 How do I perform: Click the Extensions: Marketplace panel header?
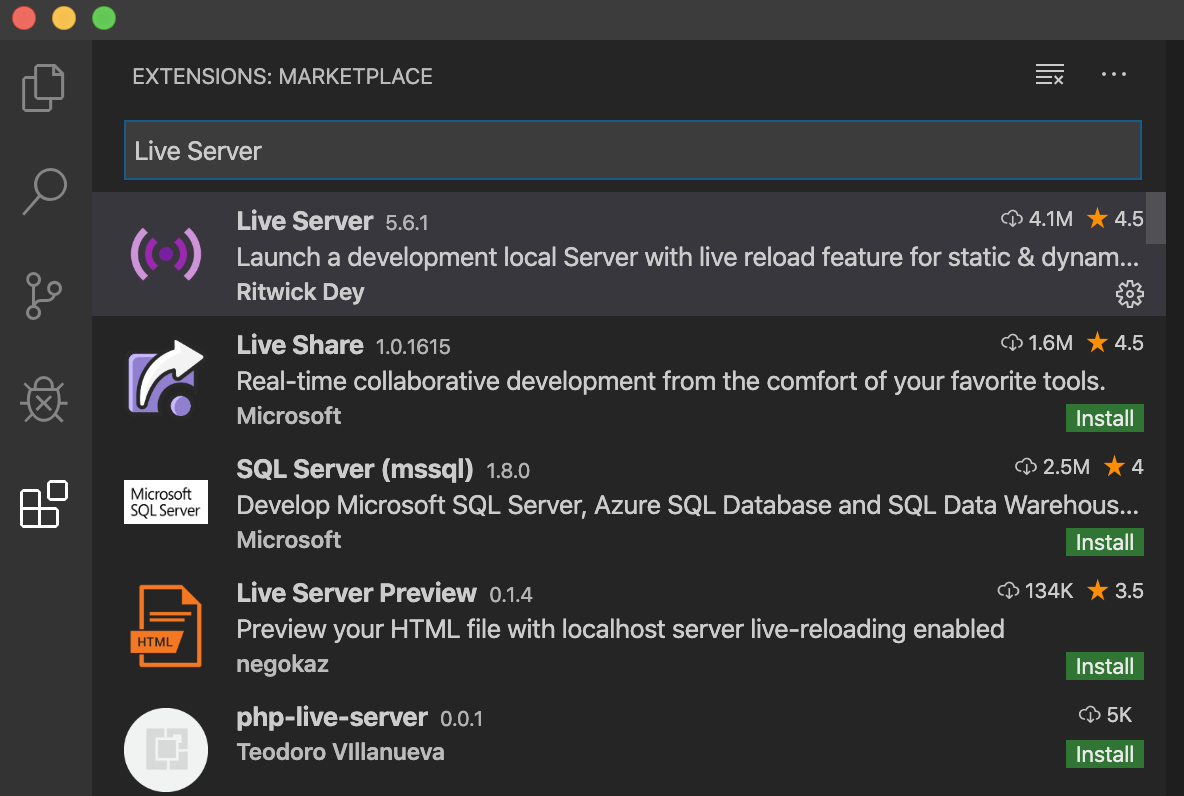coord(282,76)
